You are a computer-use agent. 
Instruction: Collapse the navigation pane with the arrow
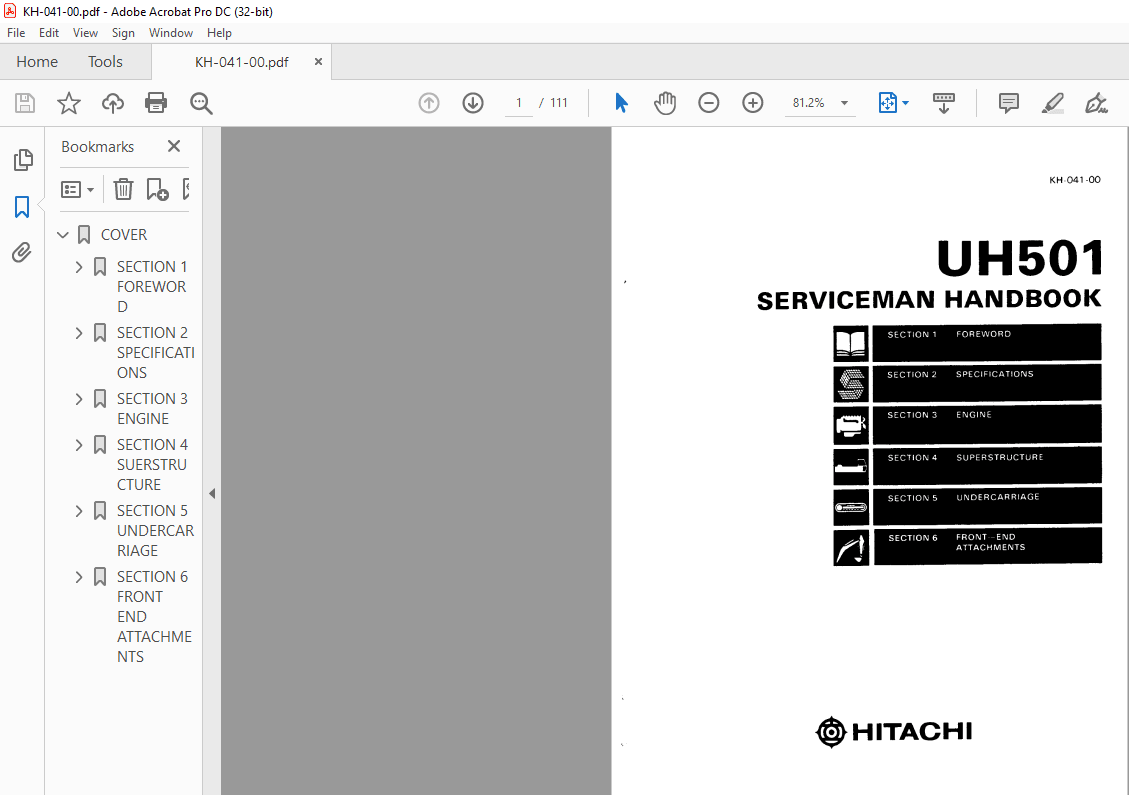point(211,493)
